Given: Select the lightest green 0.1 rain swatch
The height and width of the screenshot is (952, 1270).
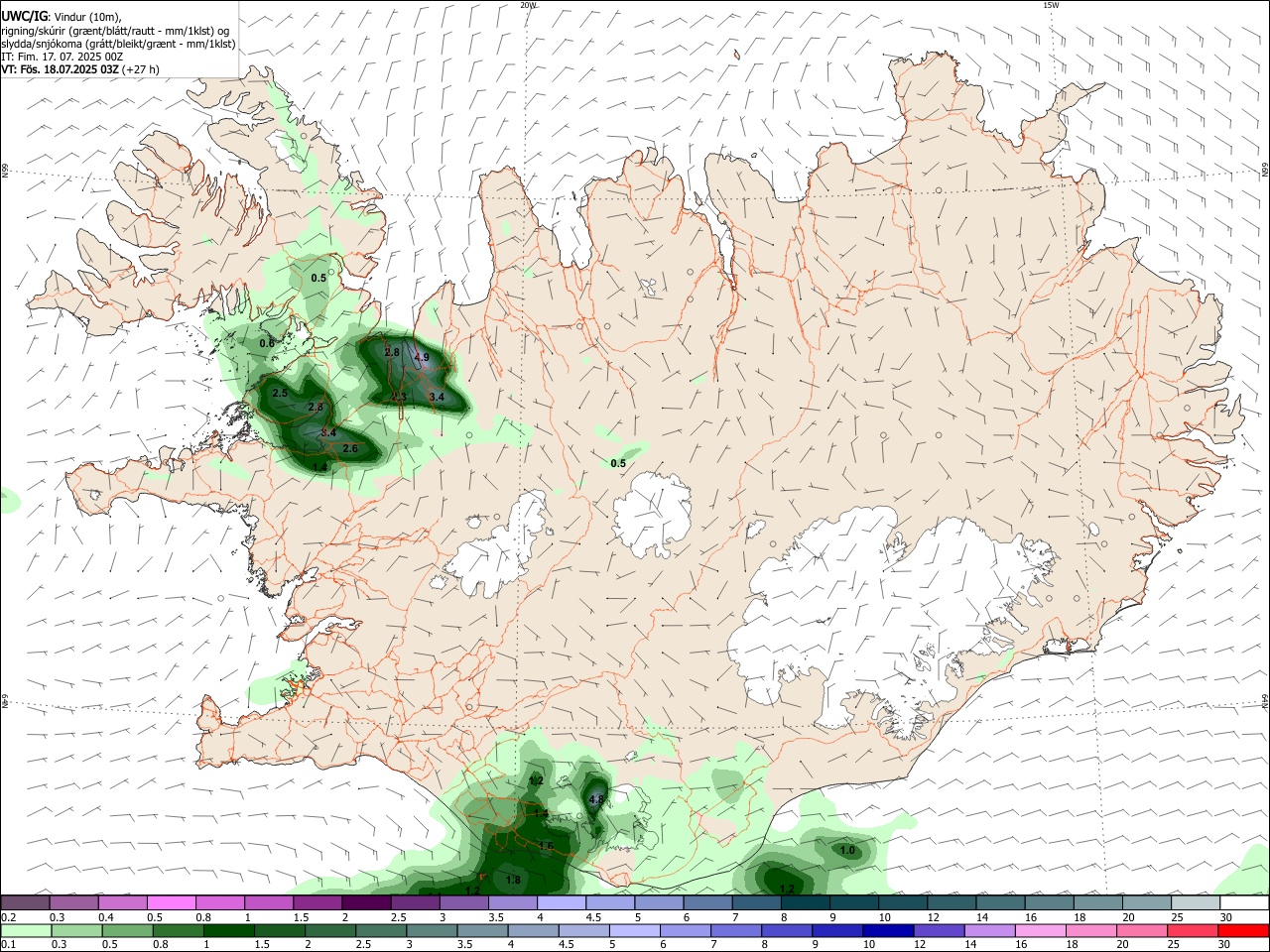Looking at the screenshot, I should pos(26,930).
